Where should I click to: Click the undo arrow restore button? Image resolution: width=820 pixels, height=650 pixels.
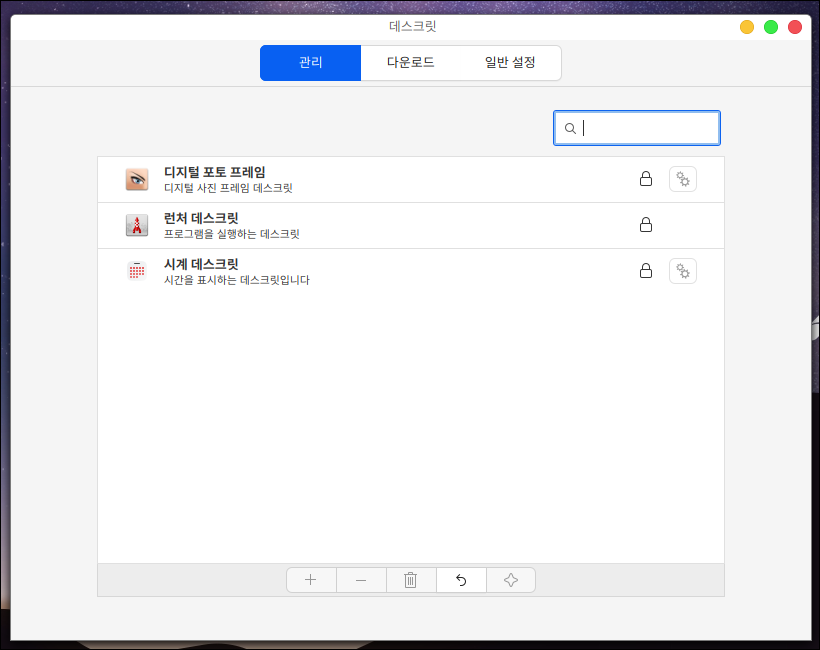[461, 580]
